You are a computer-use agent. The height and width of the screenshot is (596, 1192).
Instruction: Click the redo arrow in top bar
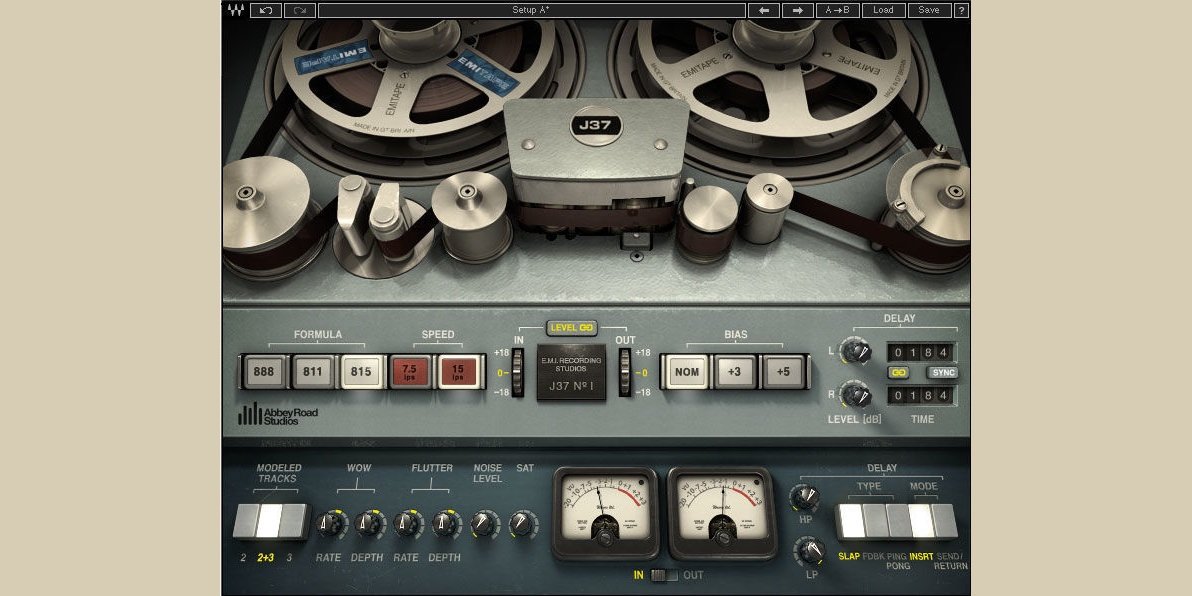[299, 10]
